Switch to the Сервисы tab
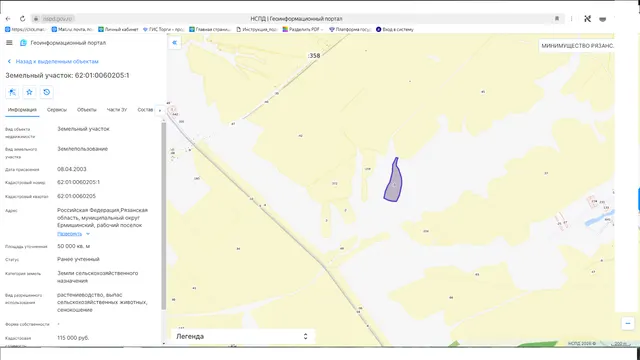Viewport: 640px width, 360px height. [57, 110]
